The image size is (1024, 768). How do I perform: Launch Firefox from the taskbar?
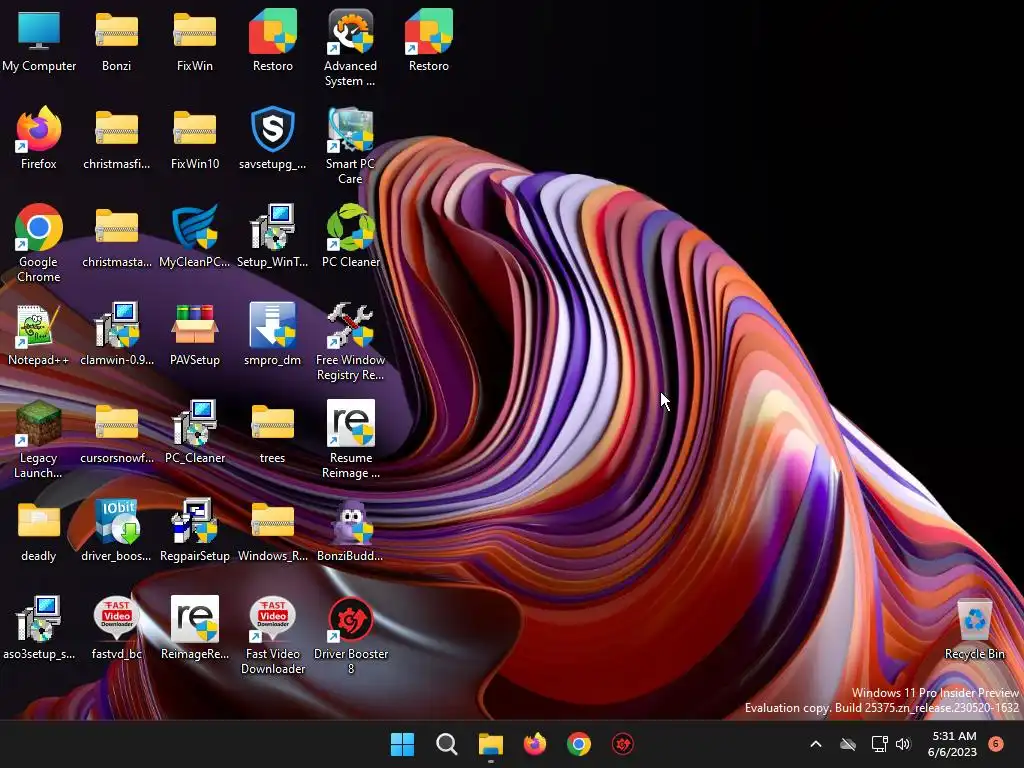tap(535, 744)
